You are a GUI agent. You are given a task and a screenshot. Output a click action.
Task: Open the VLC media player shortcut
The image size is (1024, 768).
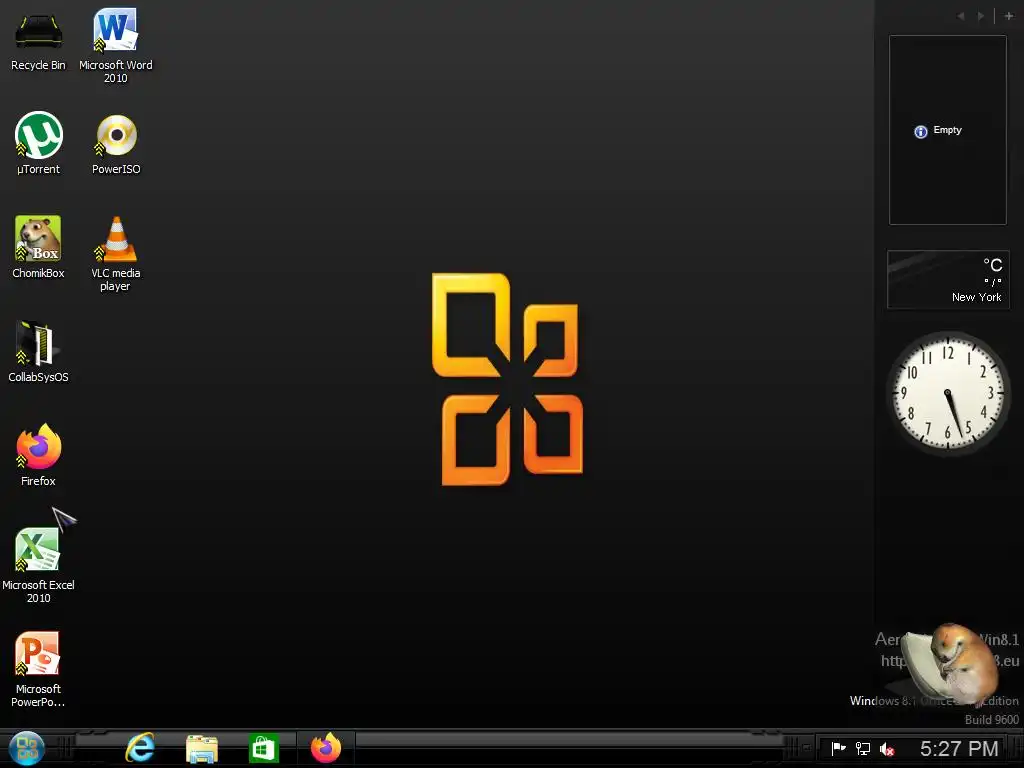[116, 253]
